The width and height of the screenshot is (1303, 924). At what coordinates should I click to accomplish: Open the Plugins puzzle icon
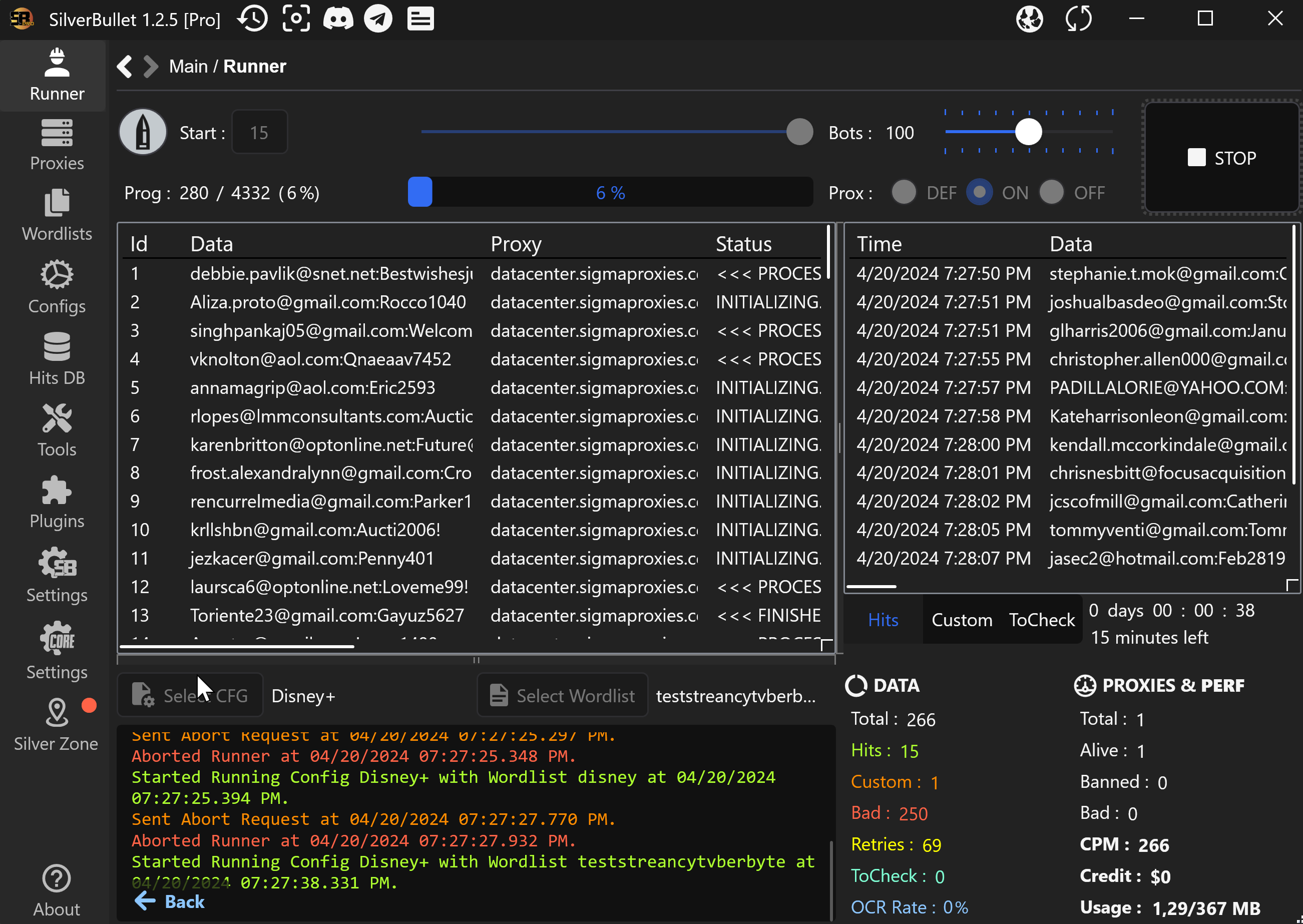(x=57, y=503)
